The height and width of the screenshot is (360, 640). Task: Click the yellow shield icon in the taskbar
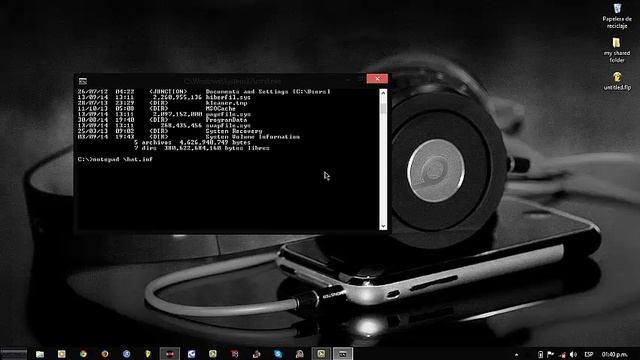point(148,354)
